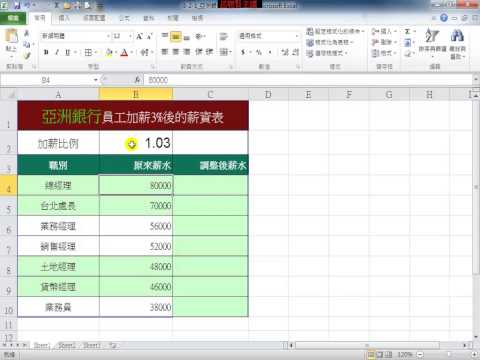Viewport: 480px width, 360px height.
Task: Click the Insert Function fx button
Action: pos(137,80)
